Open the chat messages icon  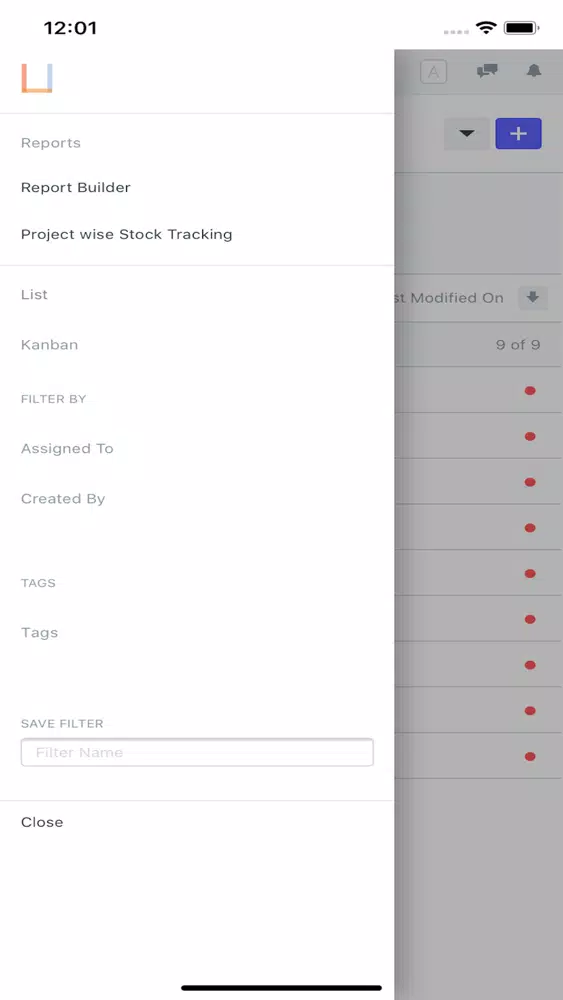(x=487, y=71)
